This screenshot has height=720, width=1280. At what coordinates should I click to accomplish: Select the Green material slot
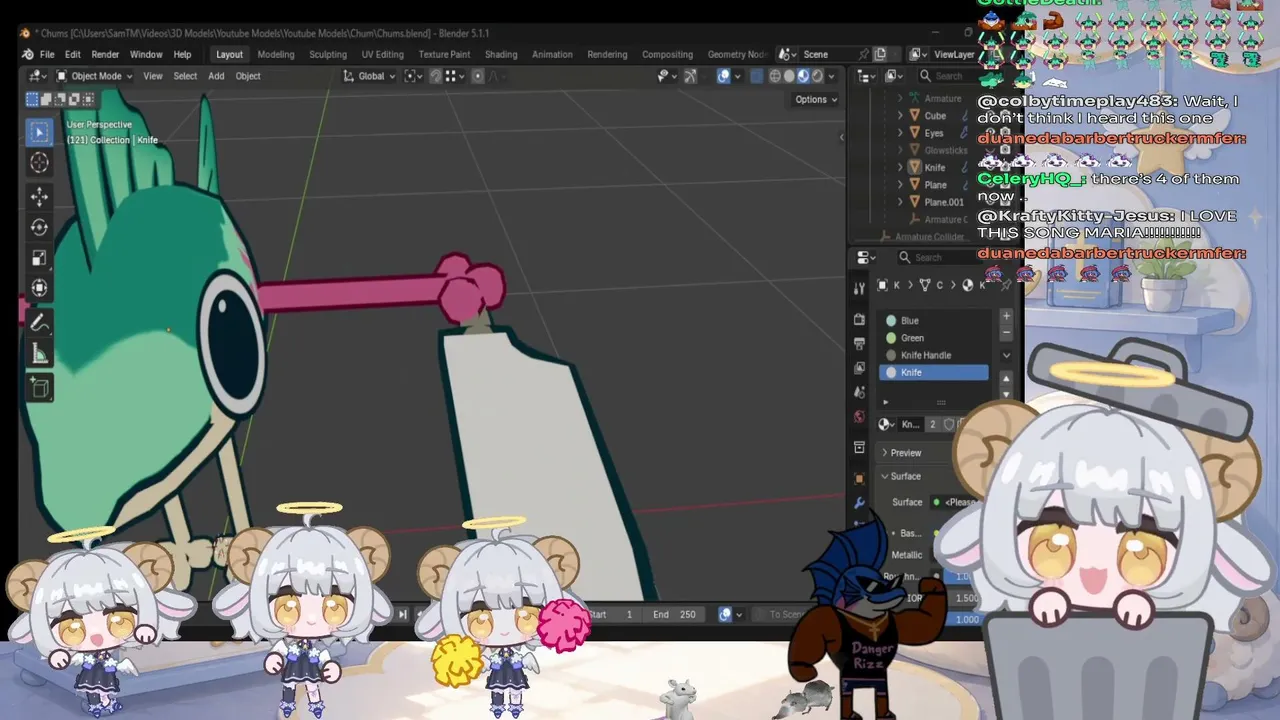coord(933,338)
